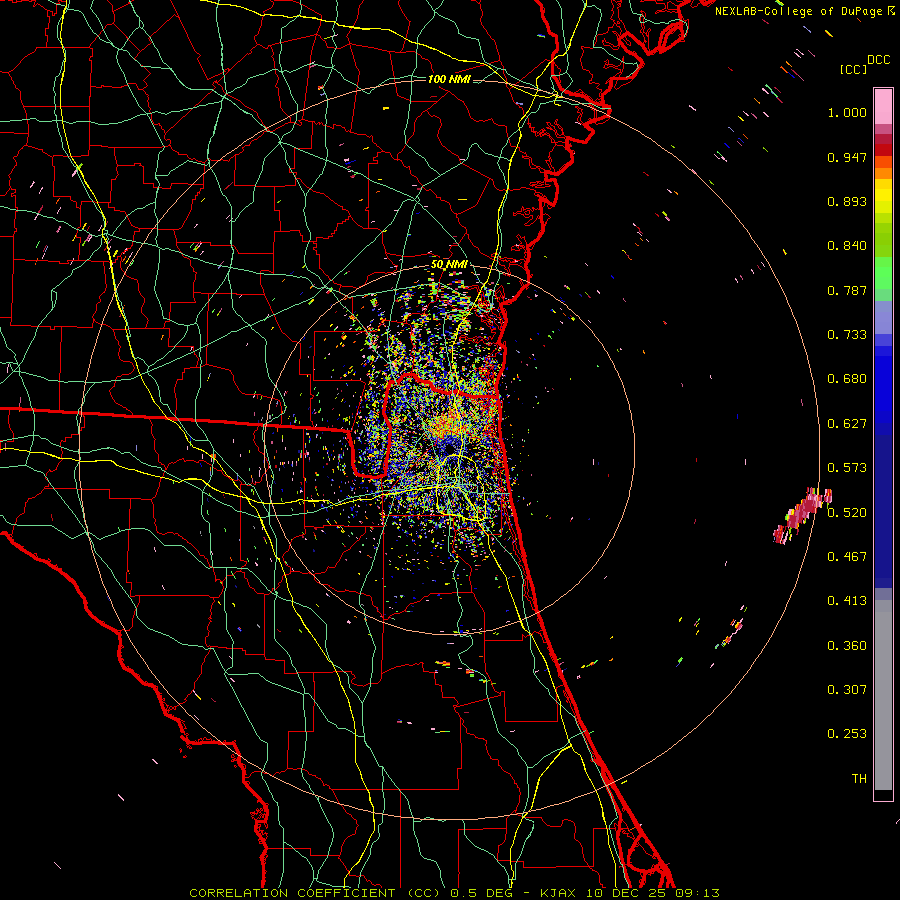Click the CORRELATION COEFFICIENT (CC) caption text

tap(315, 893)
